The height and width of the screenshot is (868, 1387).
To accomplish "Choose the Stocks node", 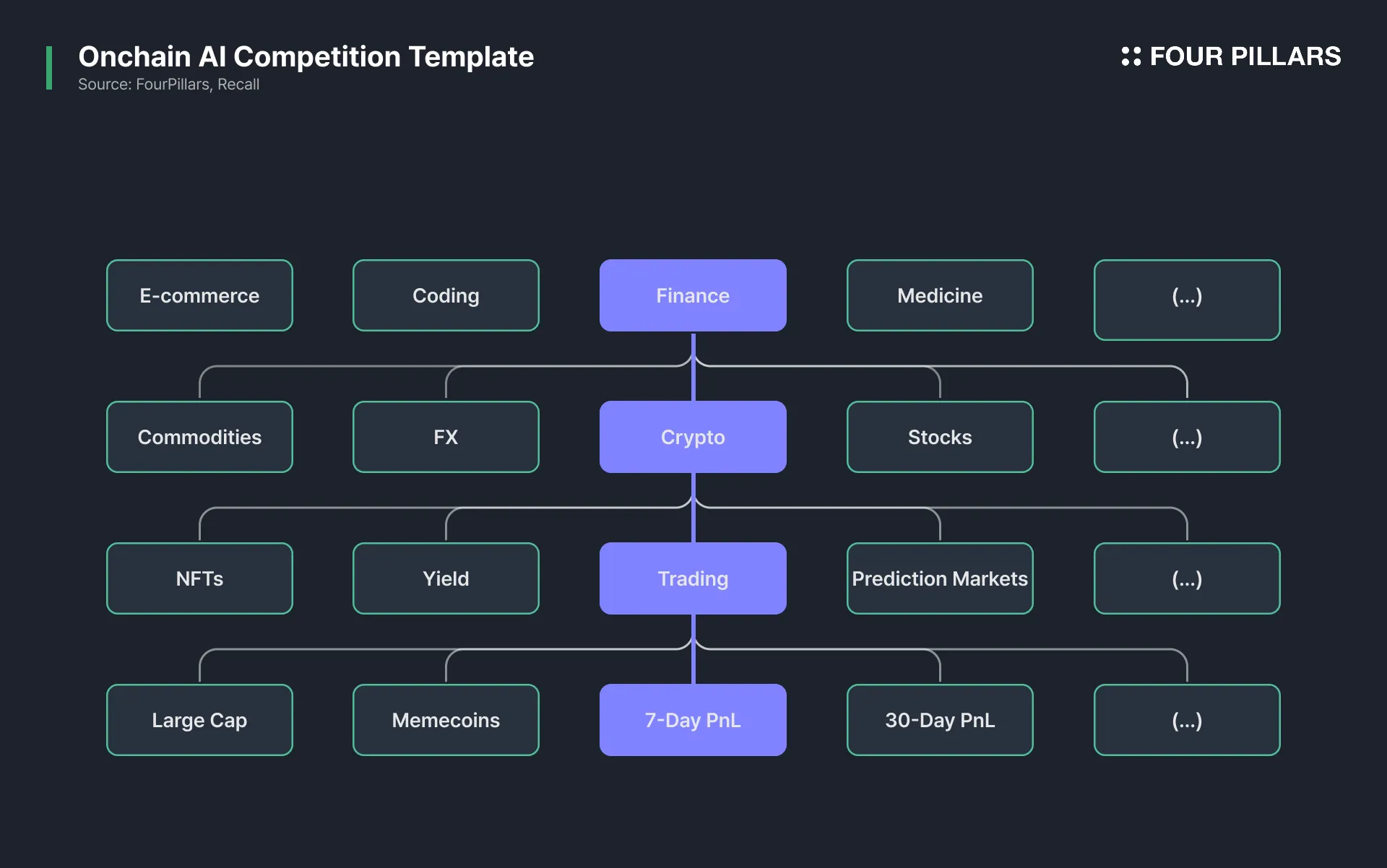I will [940, 437].
